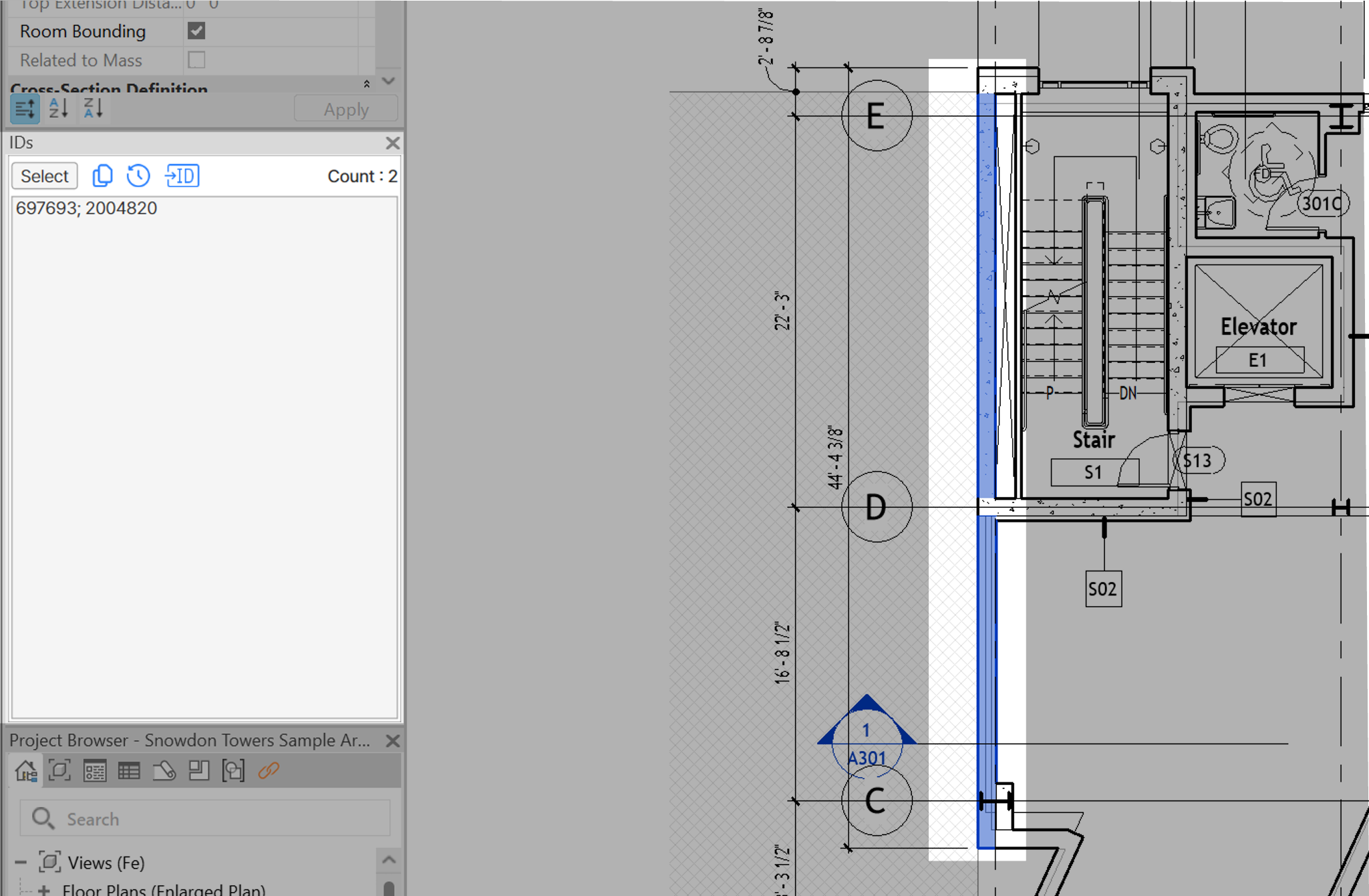The height and width of the screenshot is (896, 1369).
Task: Click the Schedules table filter icon
Action: tap(129, 771)
